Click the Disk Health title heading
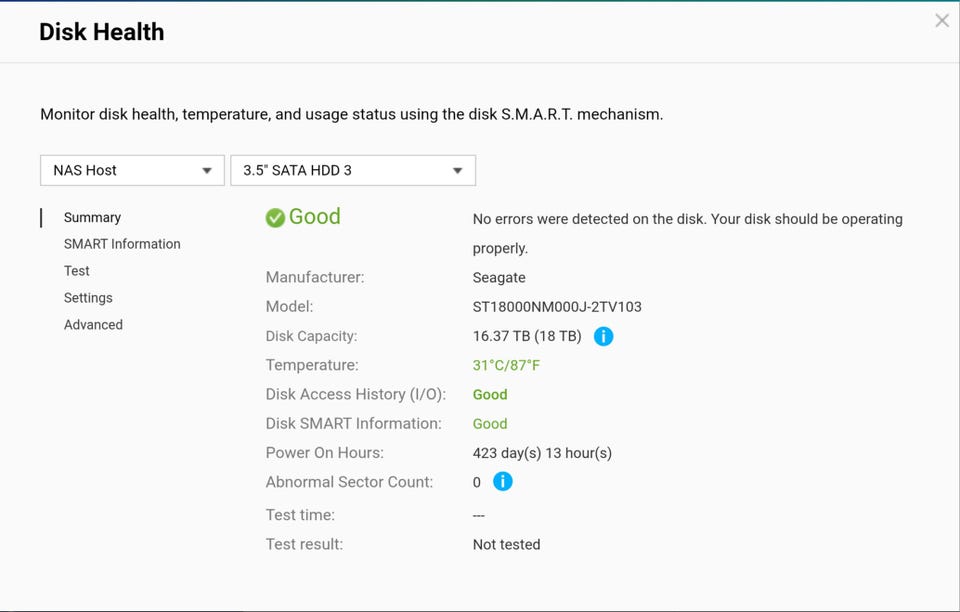 click(101, 32)
